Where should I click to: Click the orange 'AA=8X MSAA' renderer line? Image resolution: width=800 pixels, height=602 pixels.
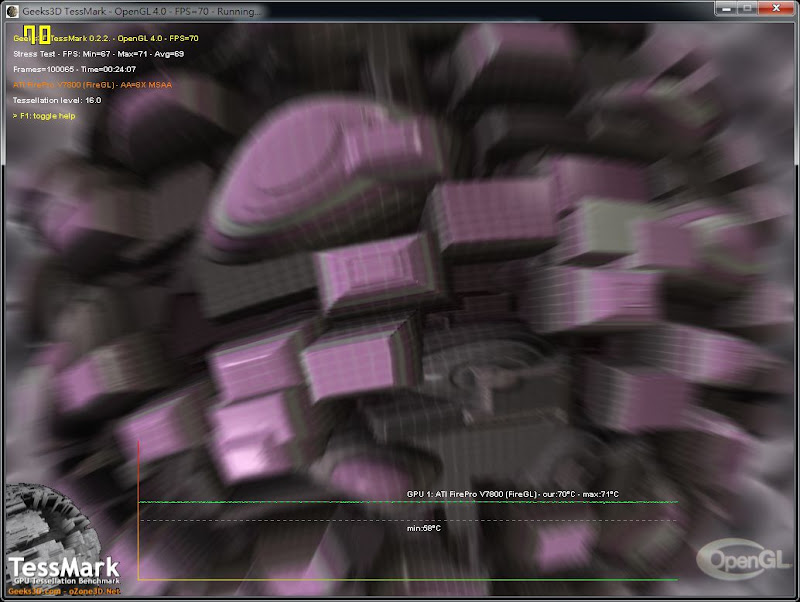[92, 85]
